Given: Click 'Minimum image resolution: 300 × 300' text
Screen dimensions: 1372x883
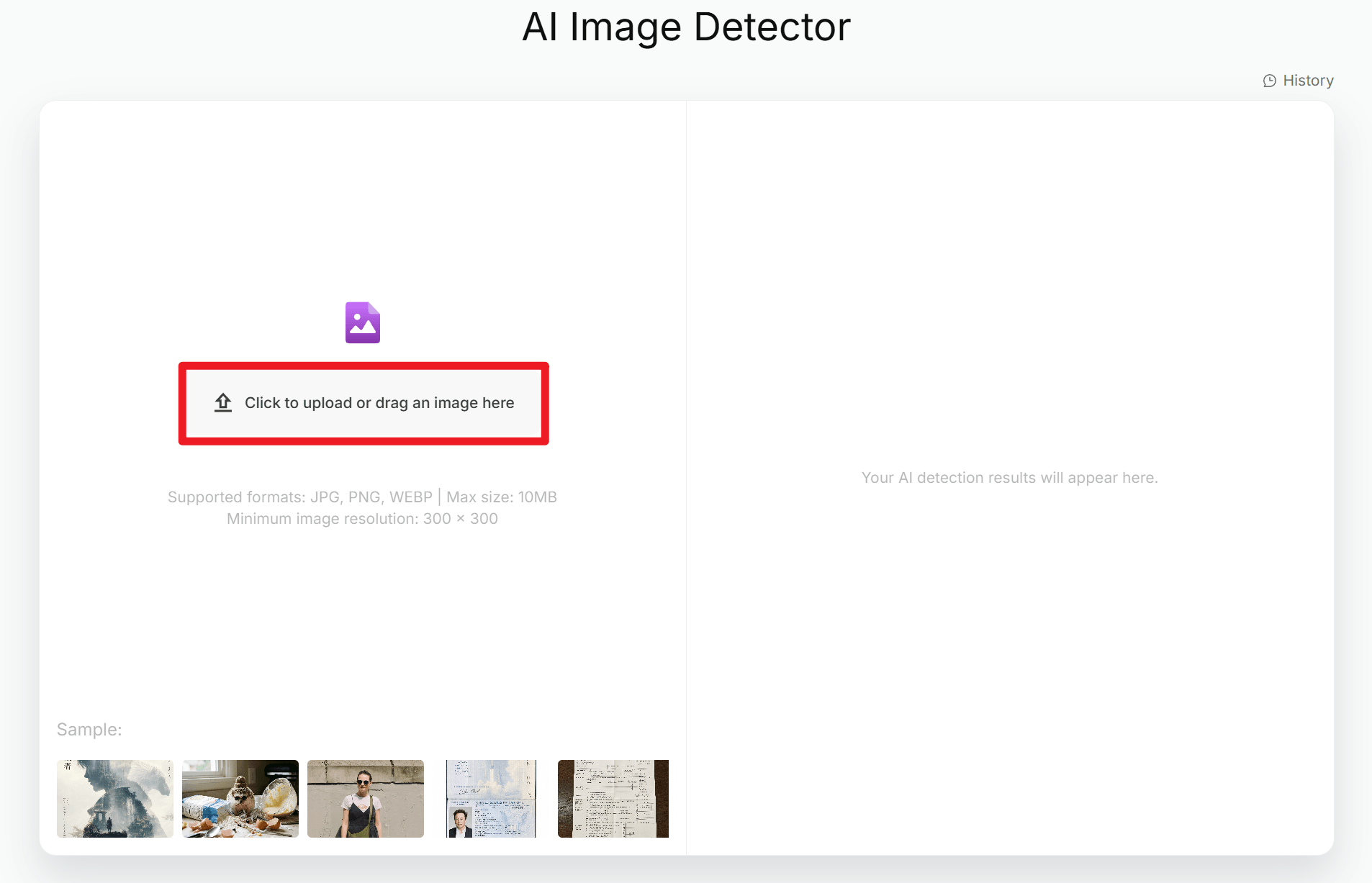Looking at the screenshot, I should point(362,519).
